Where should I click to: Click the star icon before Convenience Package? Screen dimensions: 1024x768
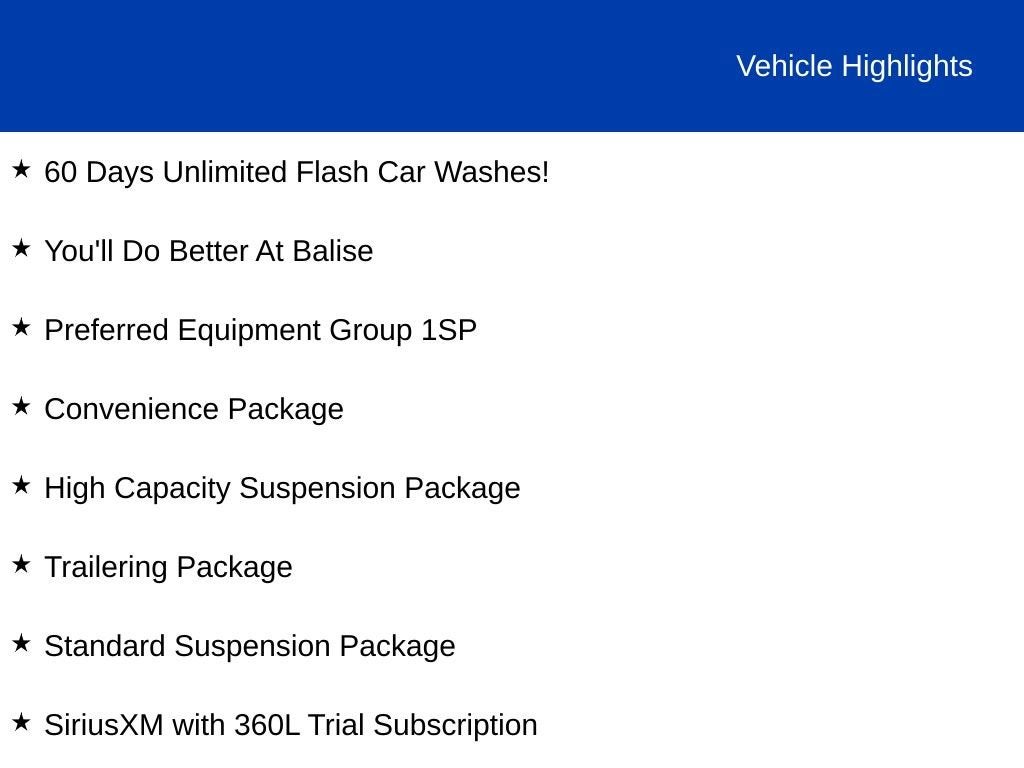(x=22, y=407)
